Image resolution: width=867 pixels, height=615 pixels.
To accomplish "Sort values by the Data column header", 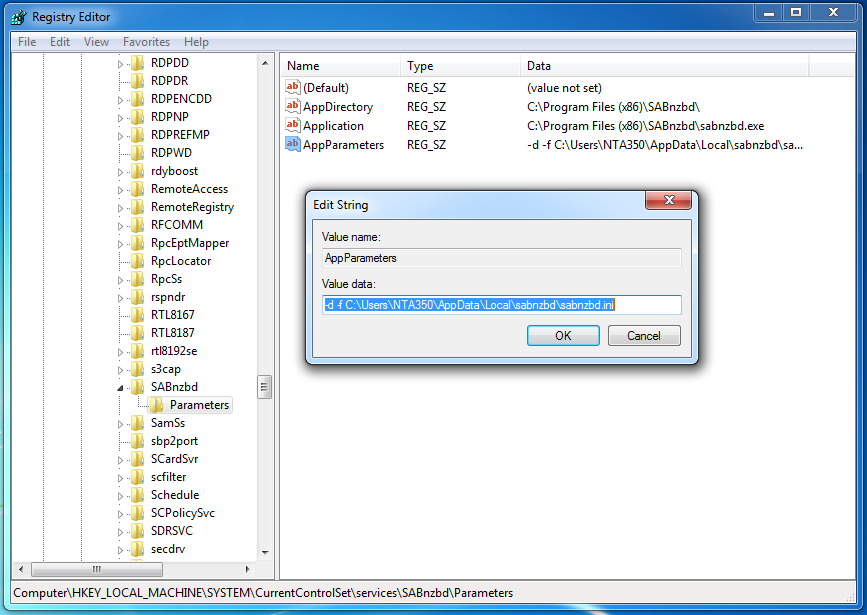I will tap(665, 66).
